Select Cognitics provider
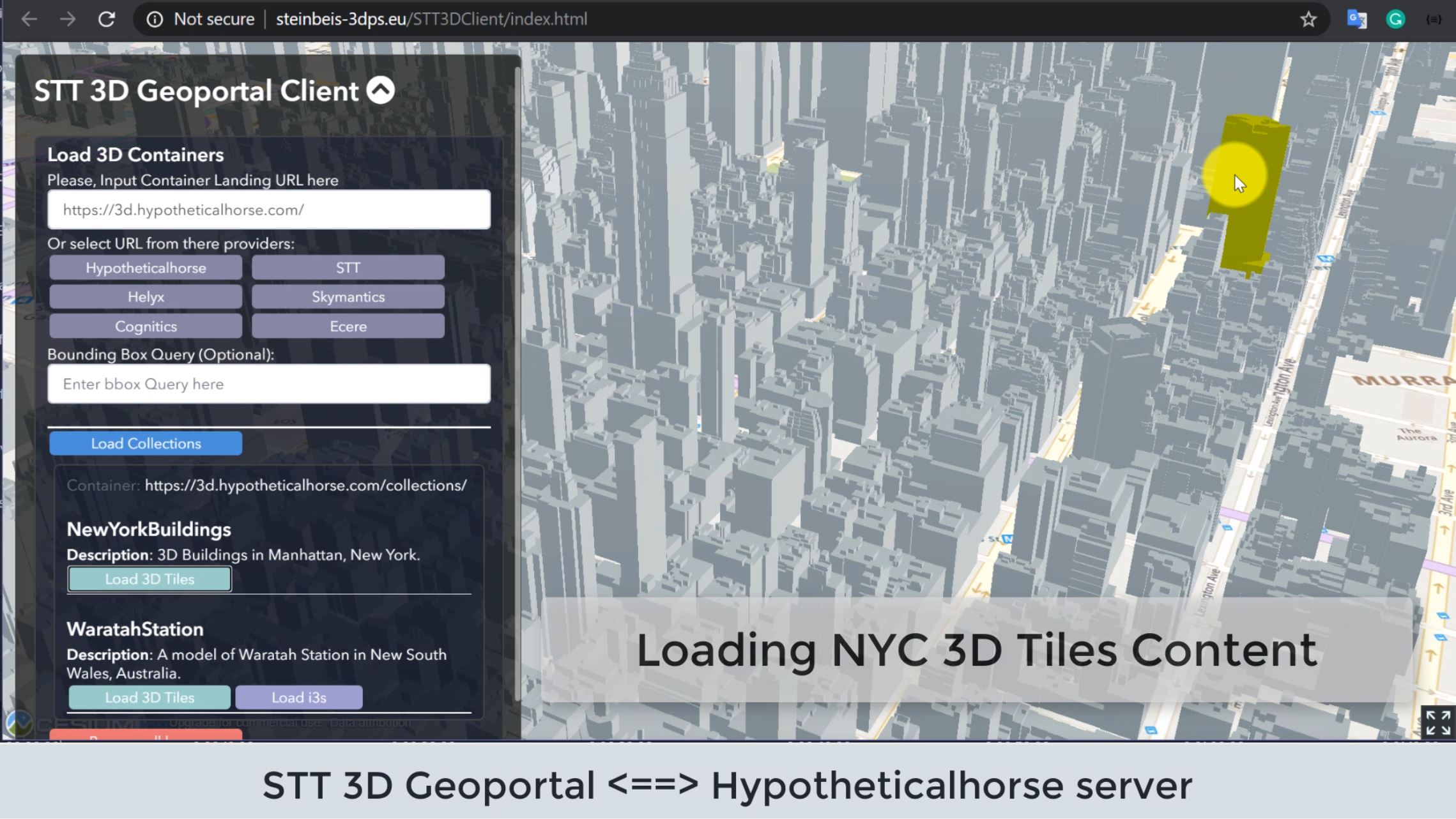The height and width of the screenshot is (819, 1456). coord(146,326)
